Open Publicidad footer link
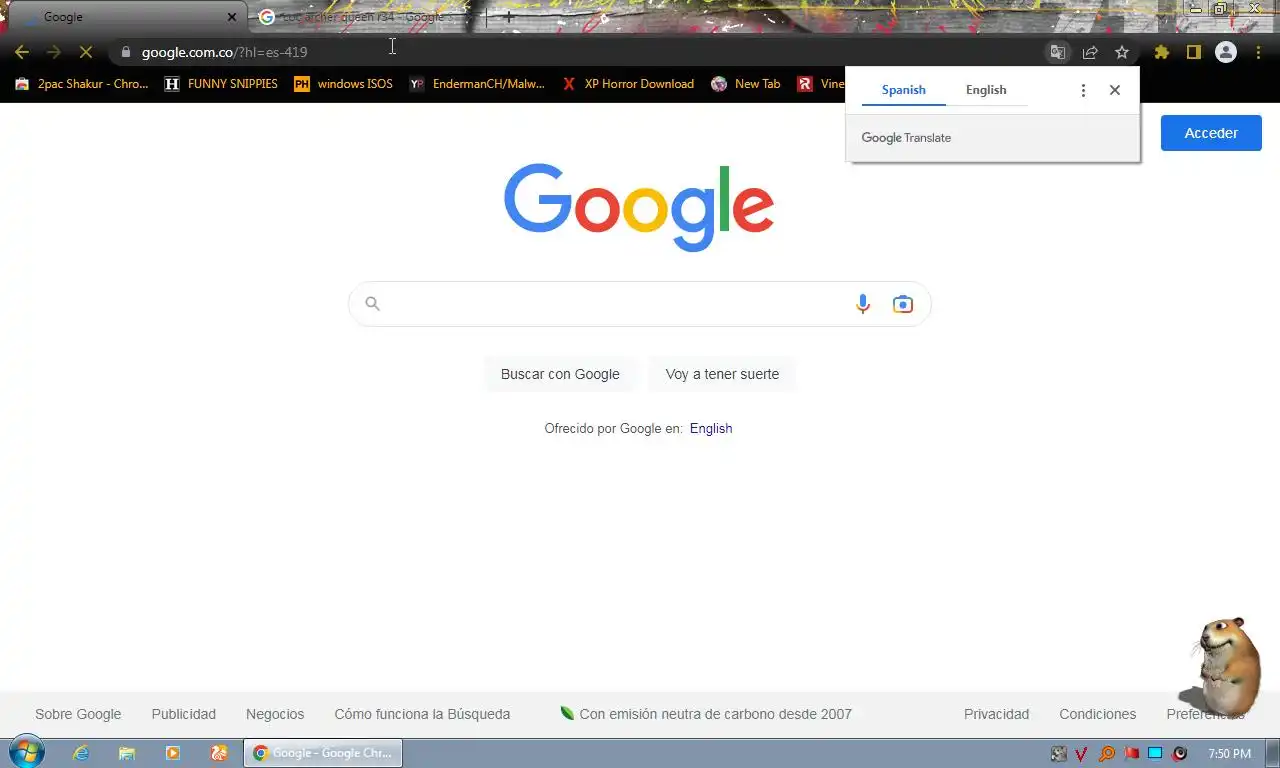Image resolution: width=1280 pixels, height=768 pixels. [x=184, y=714]
